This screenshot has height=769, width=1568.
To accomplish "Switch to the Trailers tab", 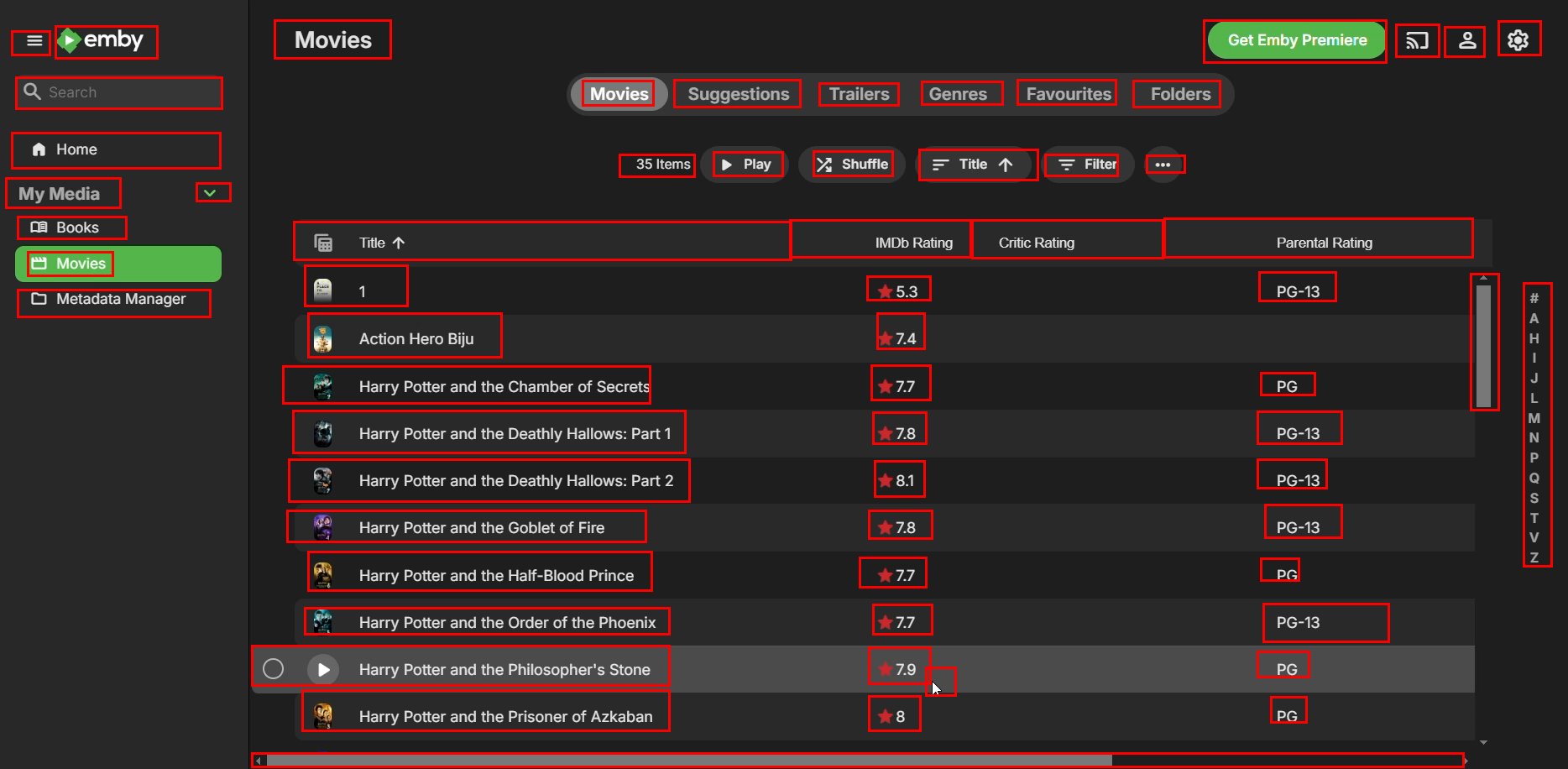I will point(860,94).
